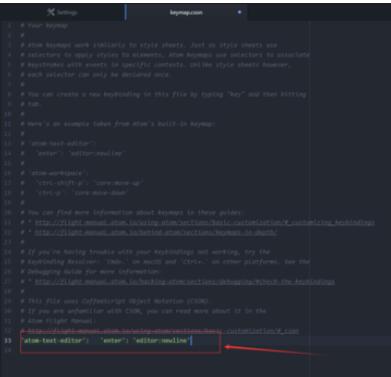Select the keymap.cson tab
391x377 pixels.
[186, 12]
